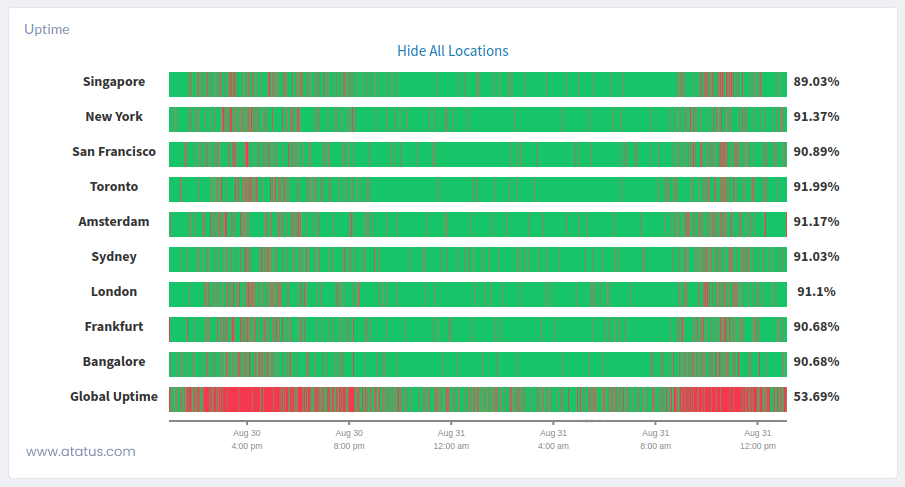Screen dimensions: 905x487
Task: Click the Uptime panel title
Action: click(47, 29)
